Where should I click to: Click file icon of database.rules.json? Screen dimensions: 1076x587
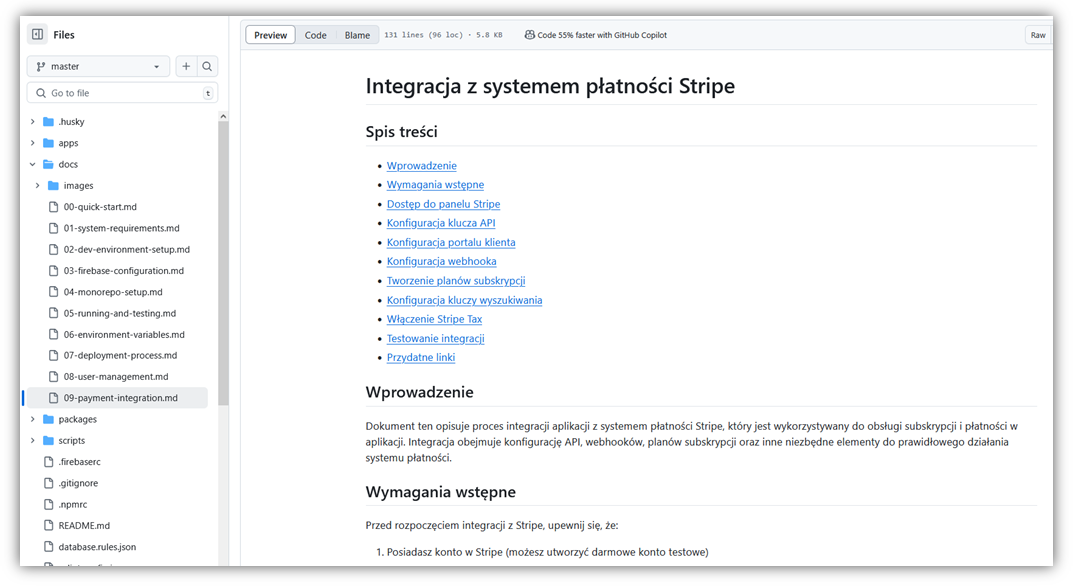[48, 546]
